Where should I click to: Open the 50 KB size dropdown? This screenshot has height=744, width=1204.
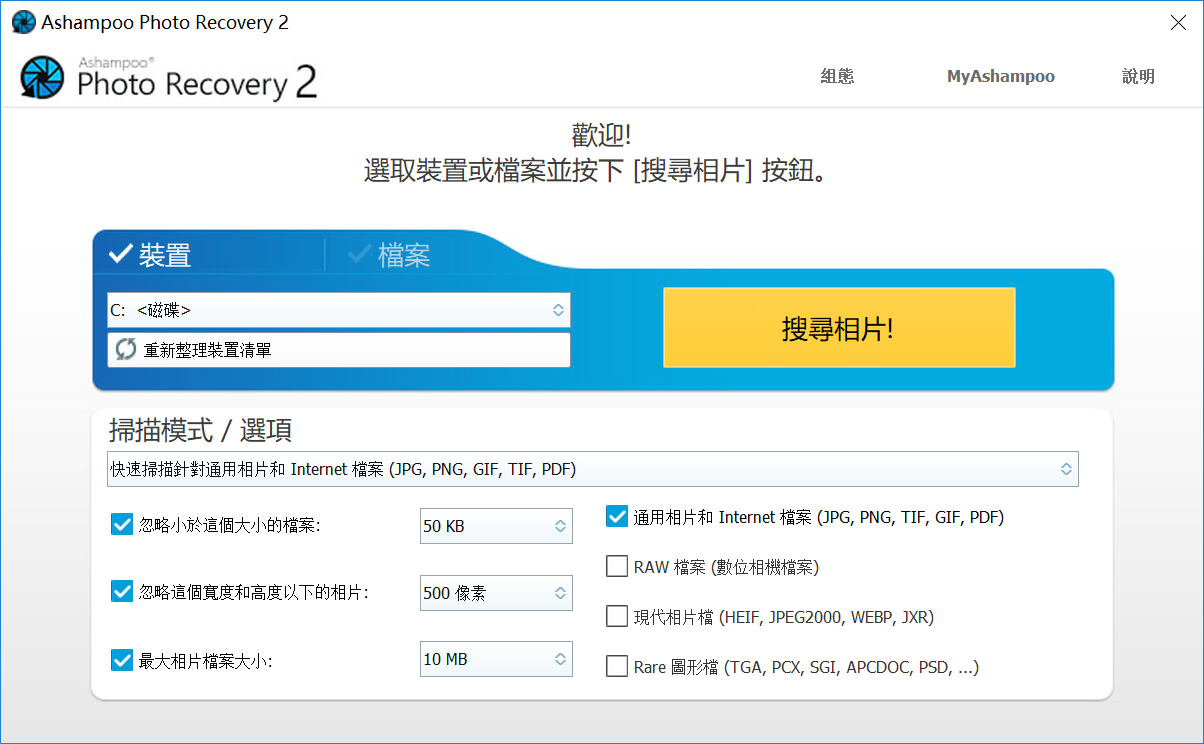pos(496,525)
